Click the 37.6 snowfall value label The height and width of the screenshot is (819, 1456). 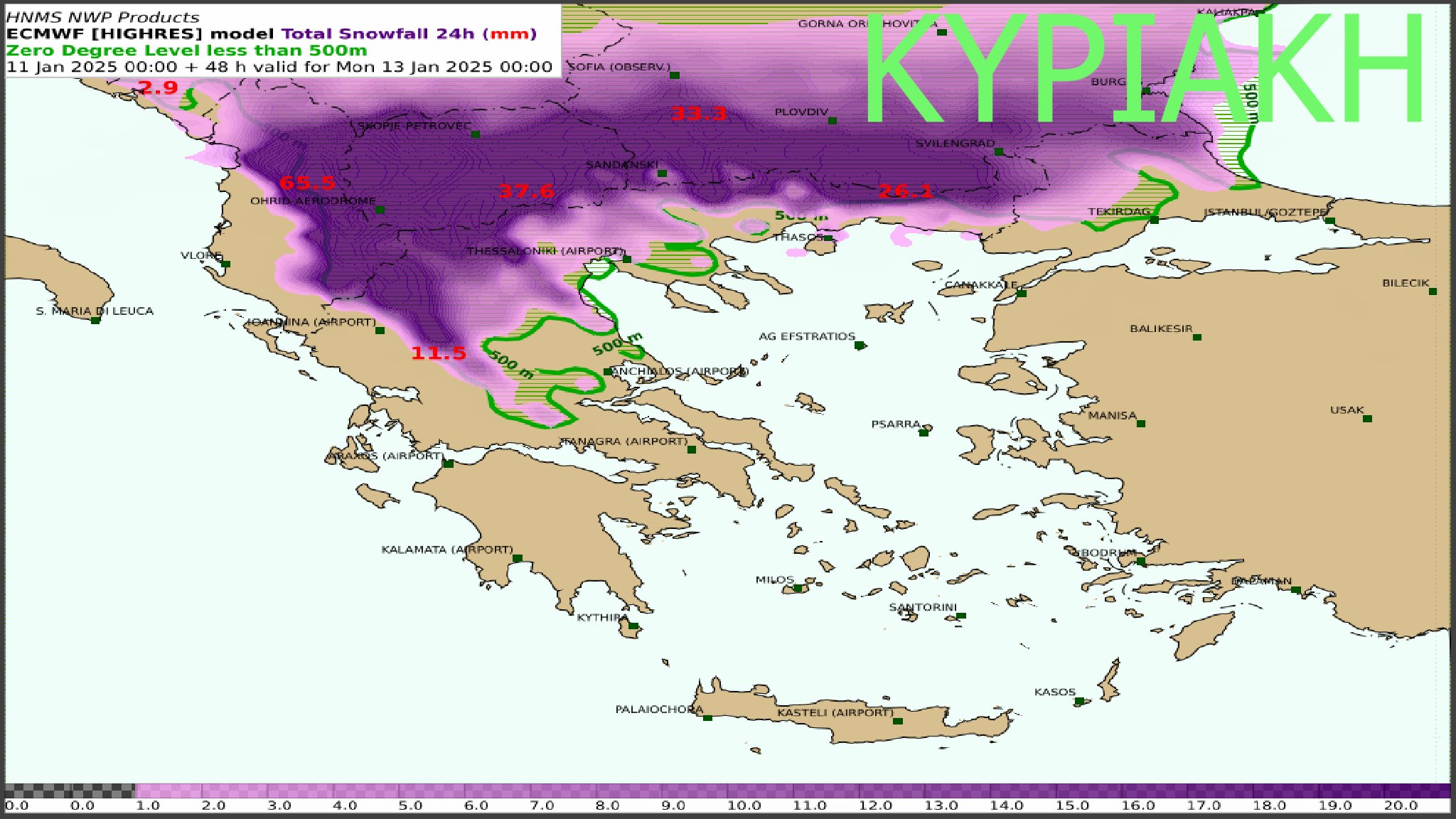pos(526,191)
